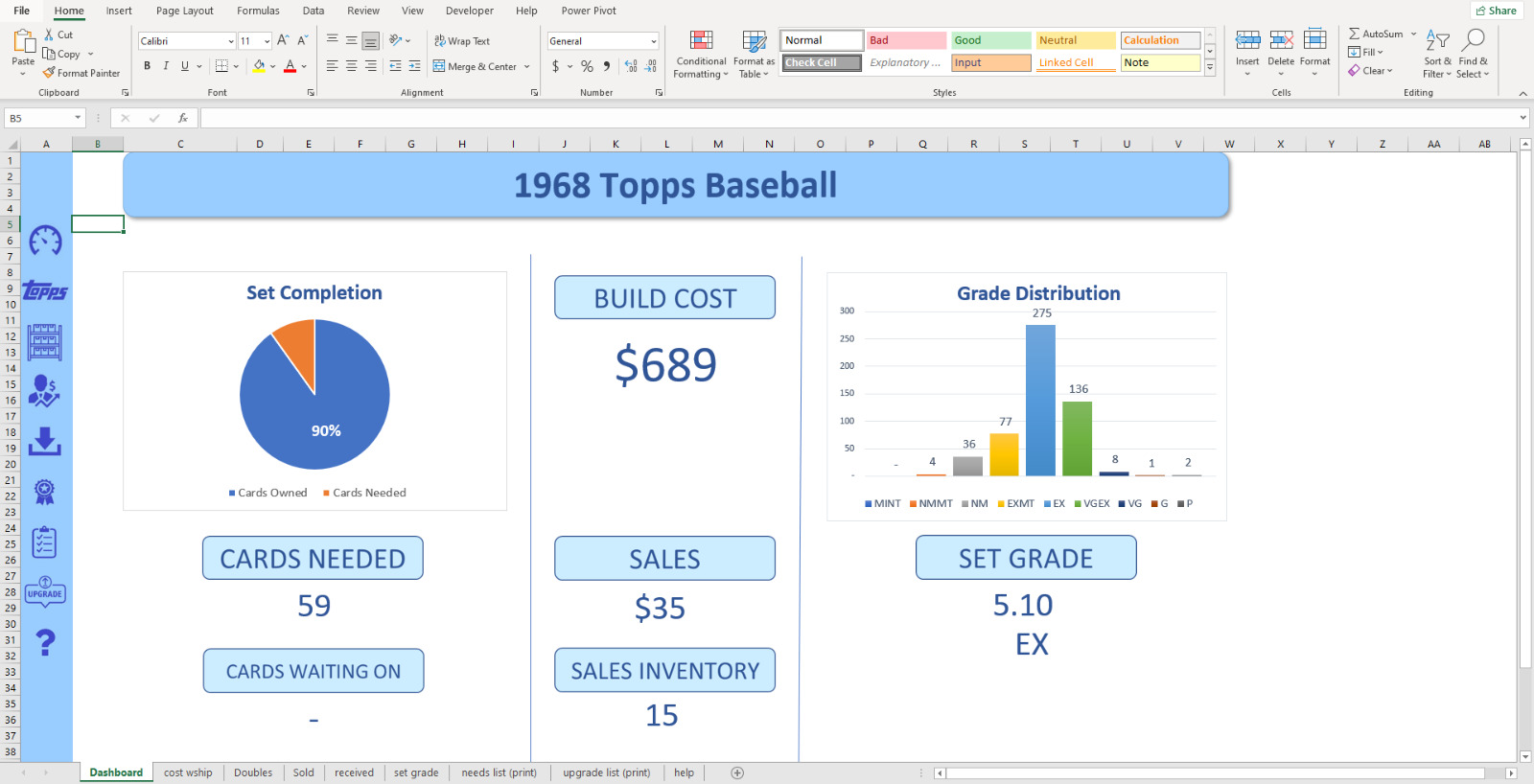The image size is (1534, 784).
Task: Open the Name Box dropdown arrow
Action: [x=78, y=118]
